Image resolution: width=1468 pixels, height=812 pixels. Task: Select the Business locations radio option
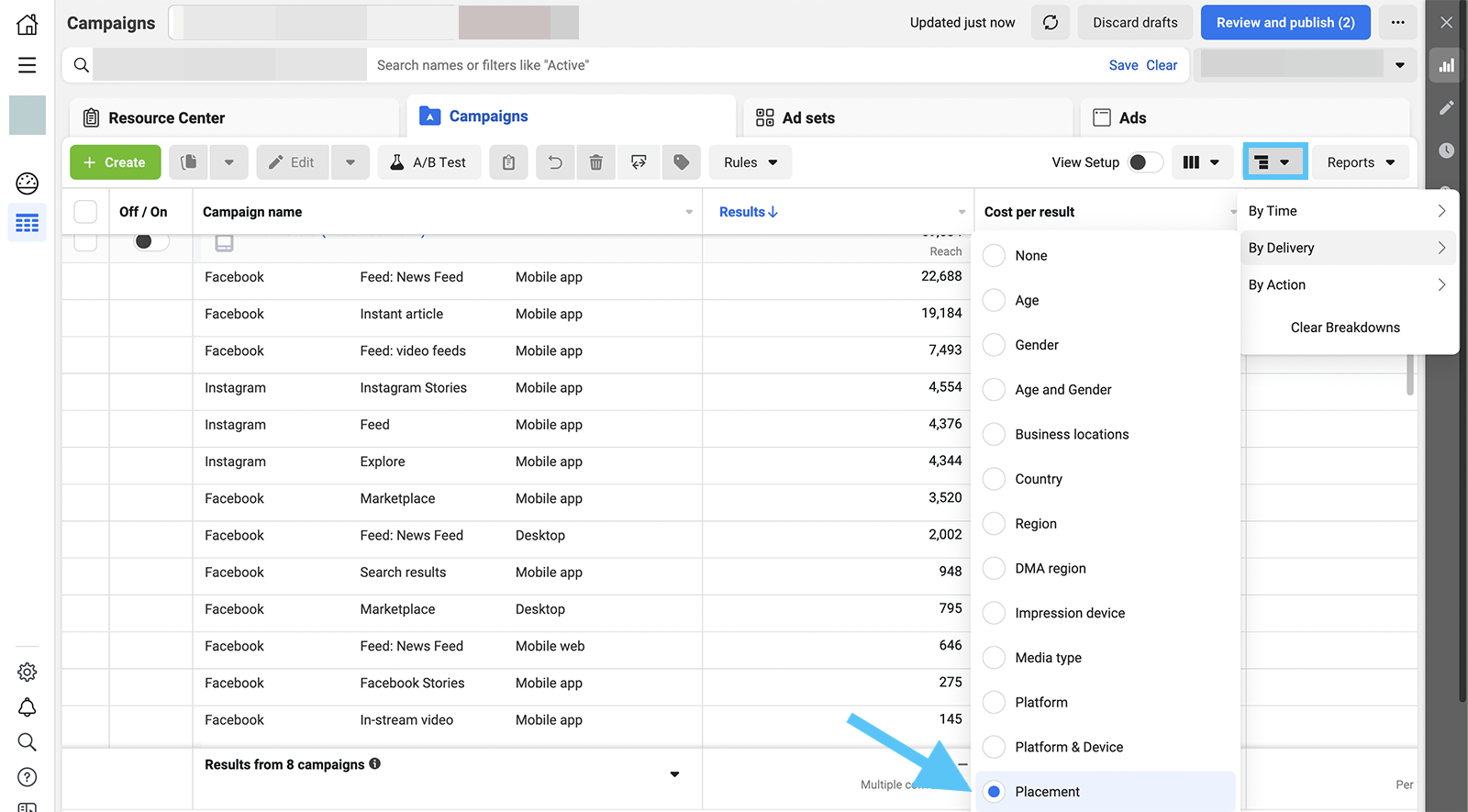(994, 434)
